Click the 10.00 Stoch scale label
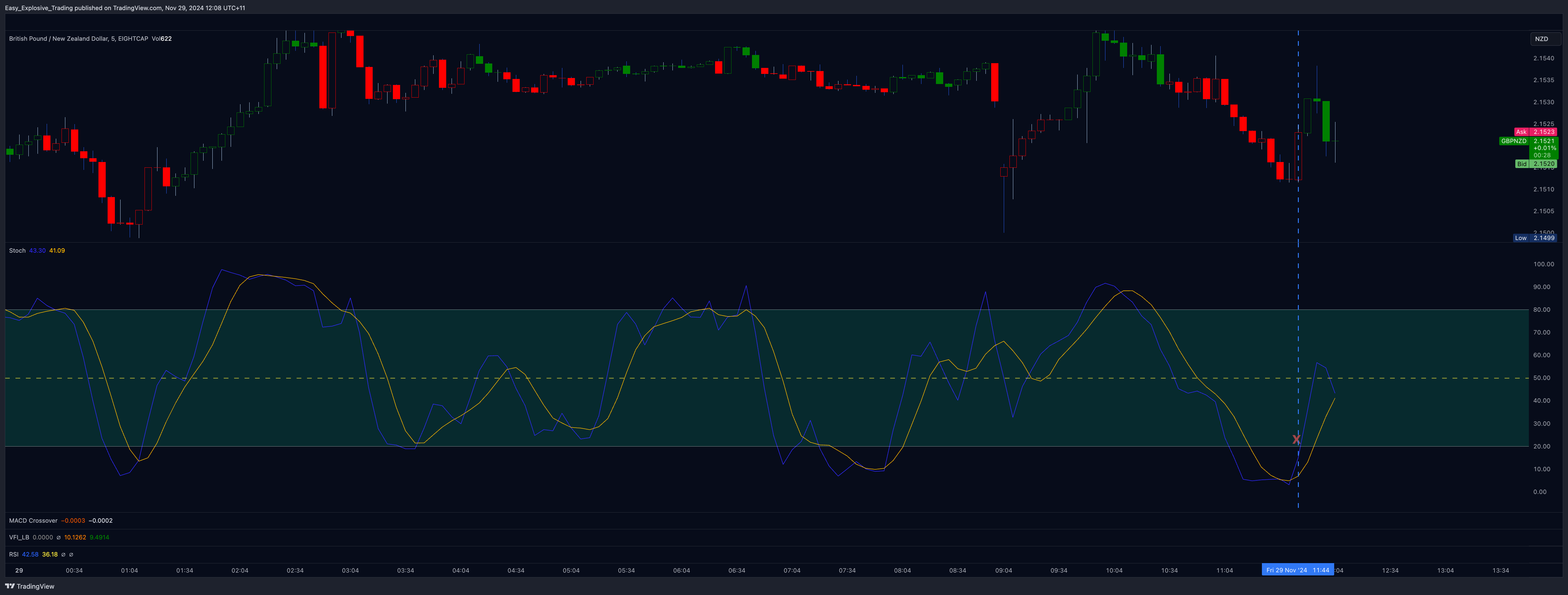 click(1542, 470)
